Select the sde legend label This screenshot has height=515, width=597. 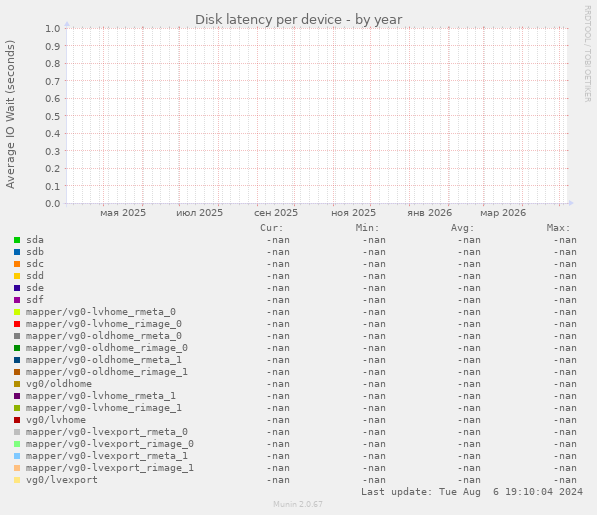click(35, 288)
